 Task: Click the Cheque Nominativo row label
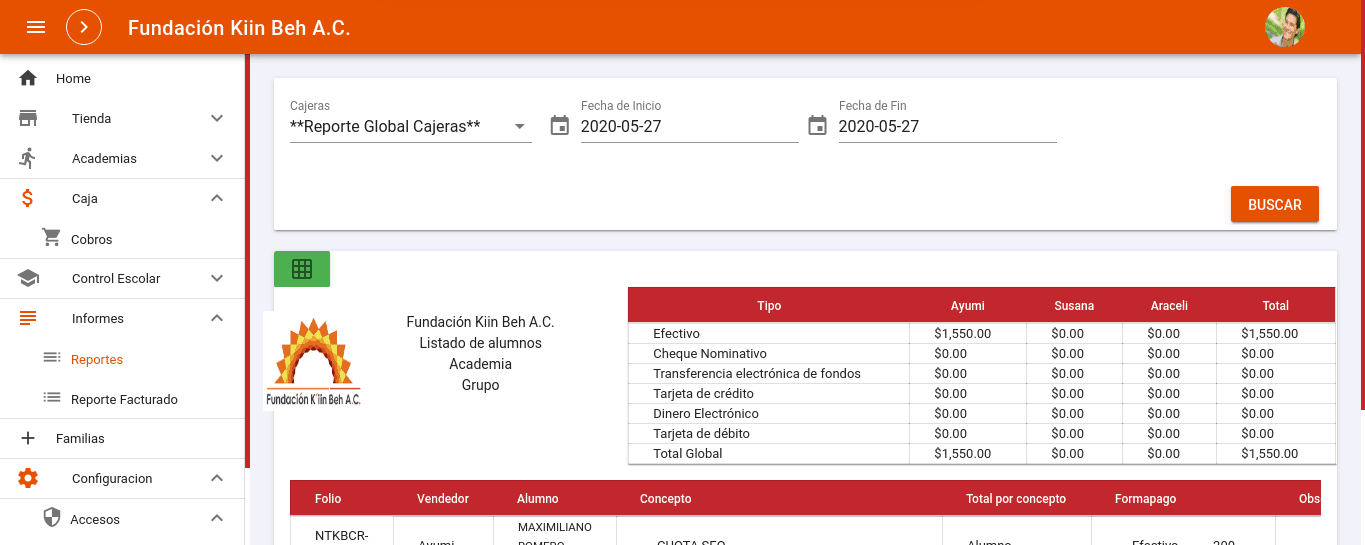coord(710,353)
